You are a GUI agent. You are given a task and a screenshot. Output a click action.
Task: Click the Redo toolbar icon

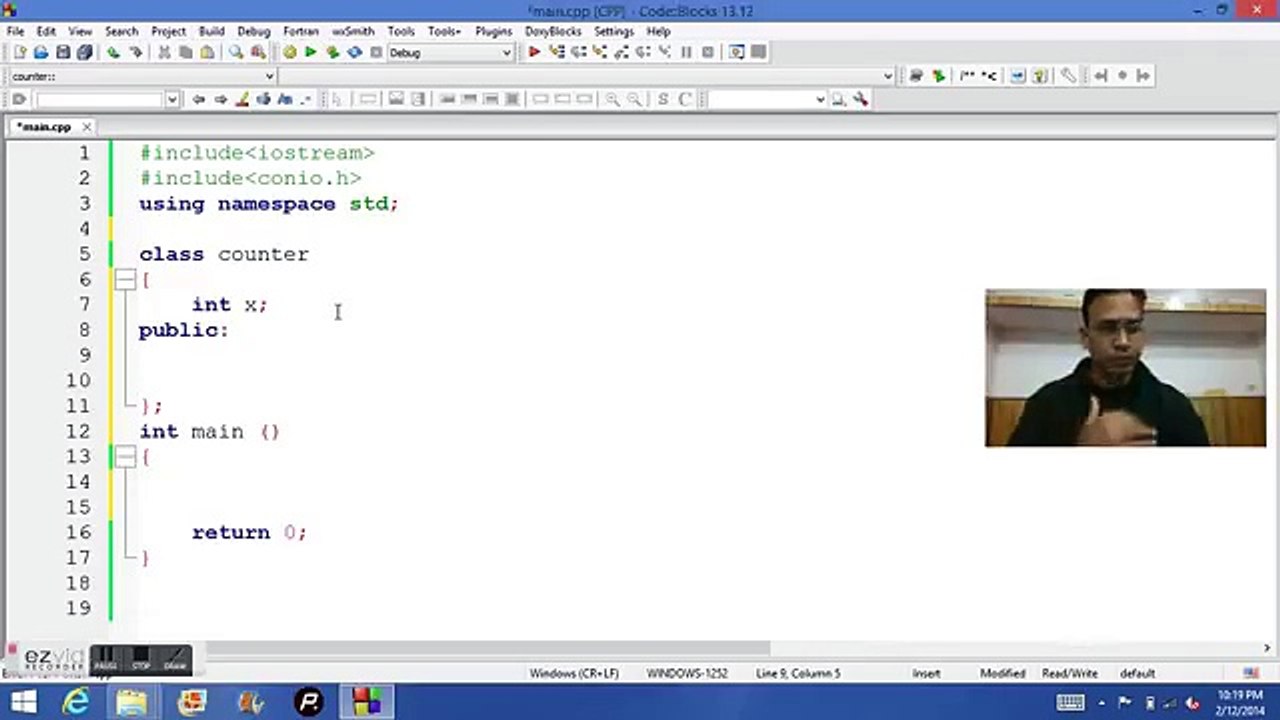[135, 52]
